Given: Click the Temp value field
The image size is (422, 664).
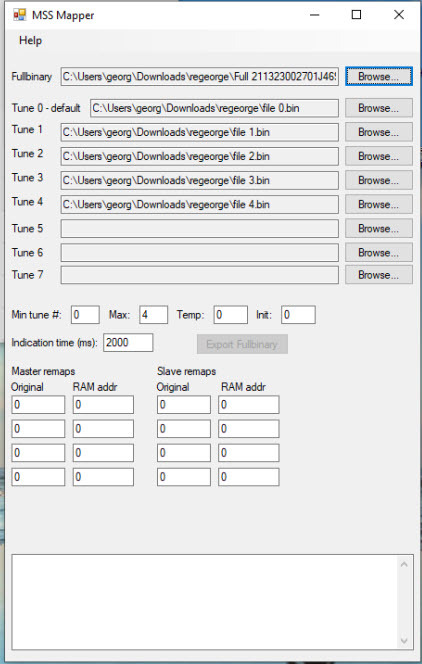Looking at the screenshot, I should [x=230, y=315].
